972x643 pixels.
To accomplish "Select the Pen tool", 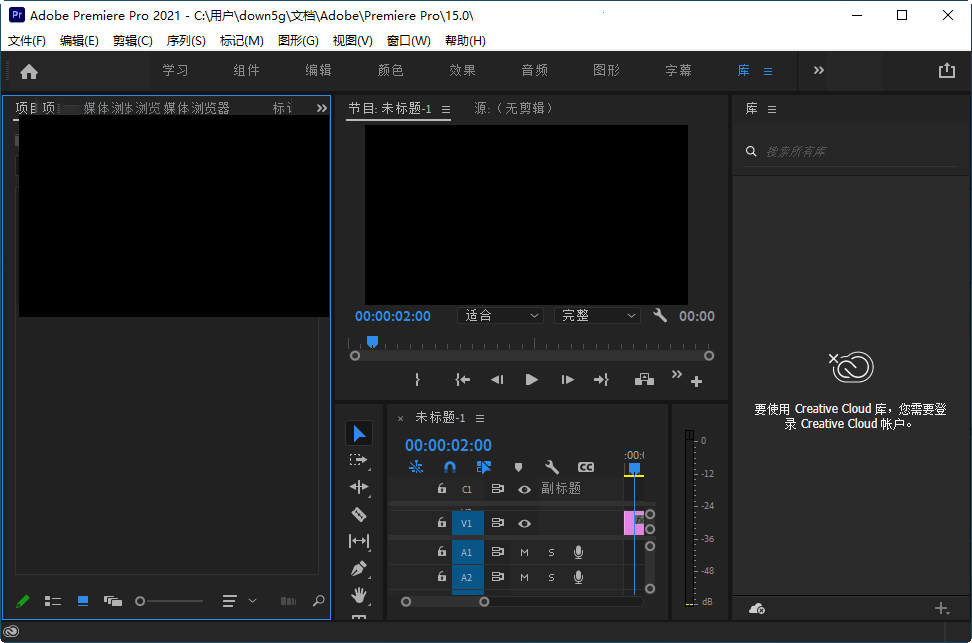I will pos(358,568).
